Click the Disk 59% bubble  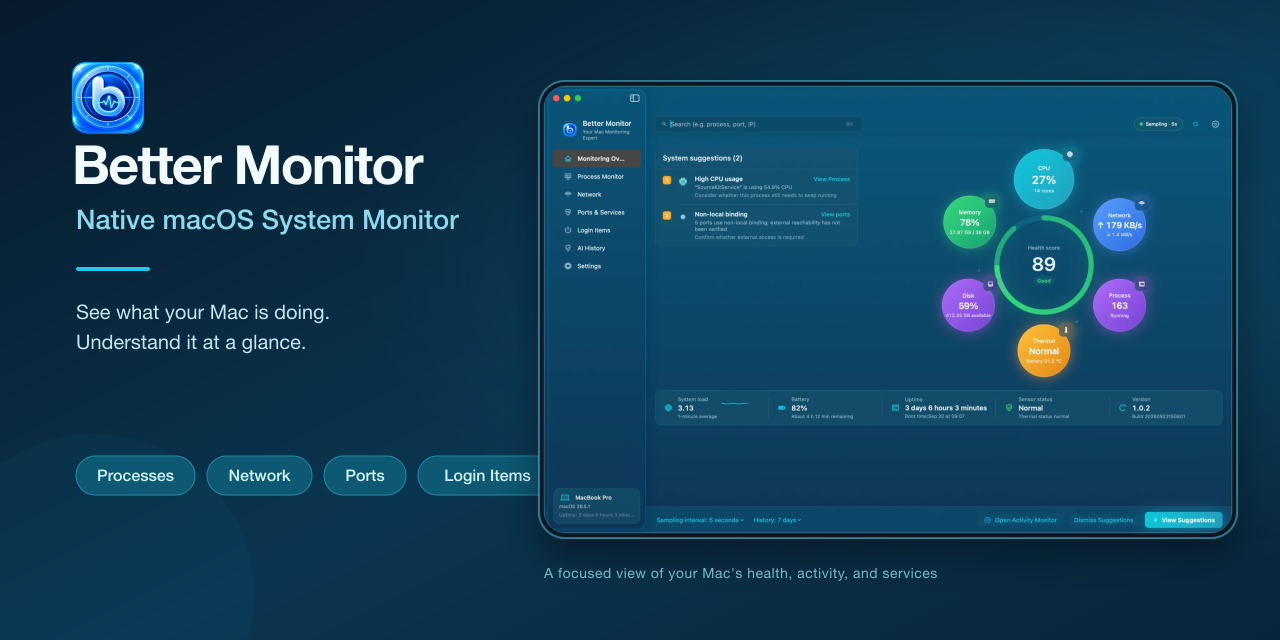tap(969, 305)
